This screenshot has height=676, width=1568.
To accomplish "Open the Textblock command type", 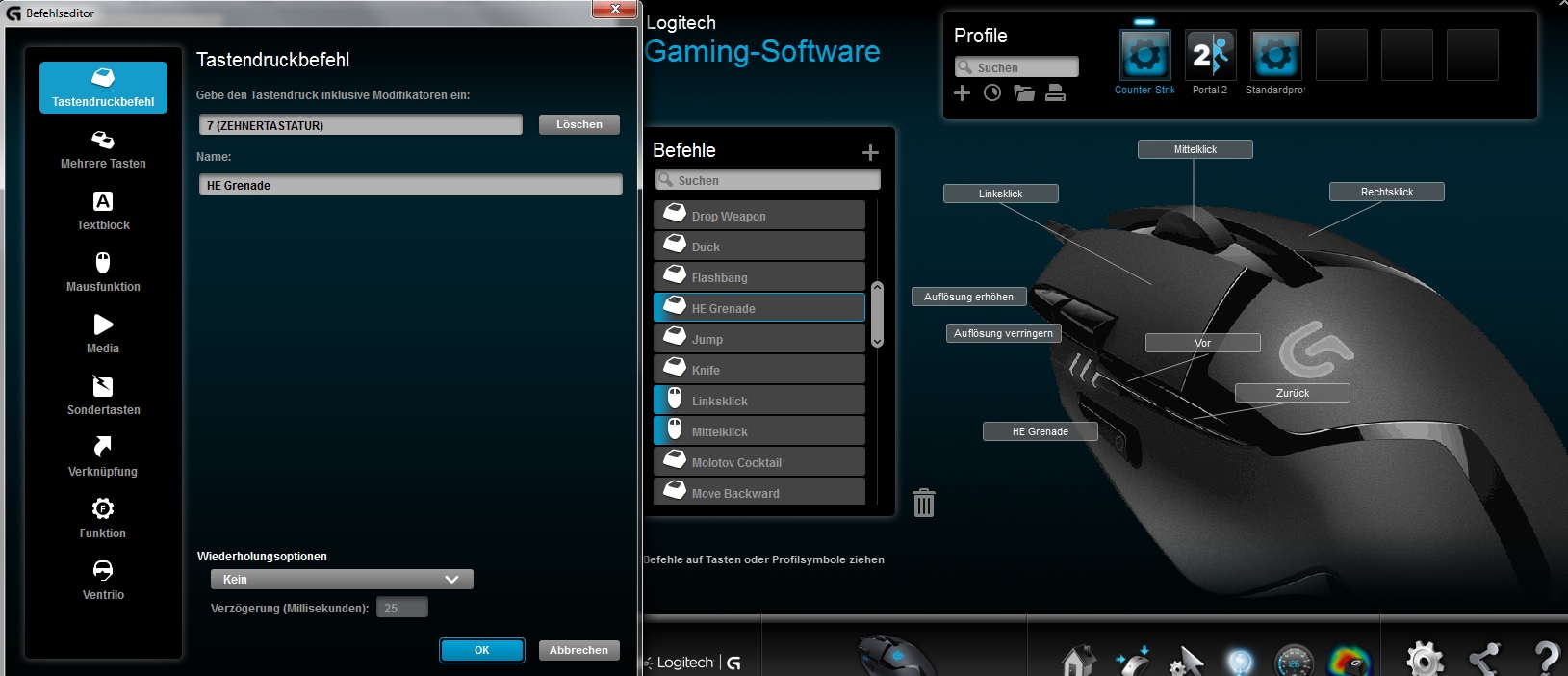I will pos(103,212).
